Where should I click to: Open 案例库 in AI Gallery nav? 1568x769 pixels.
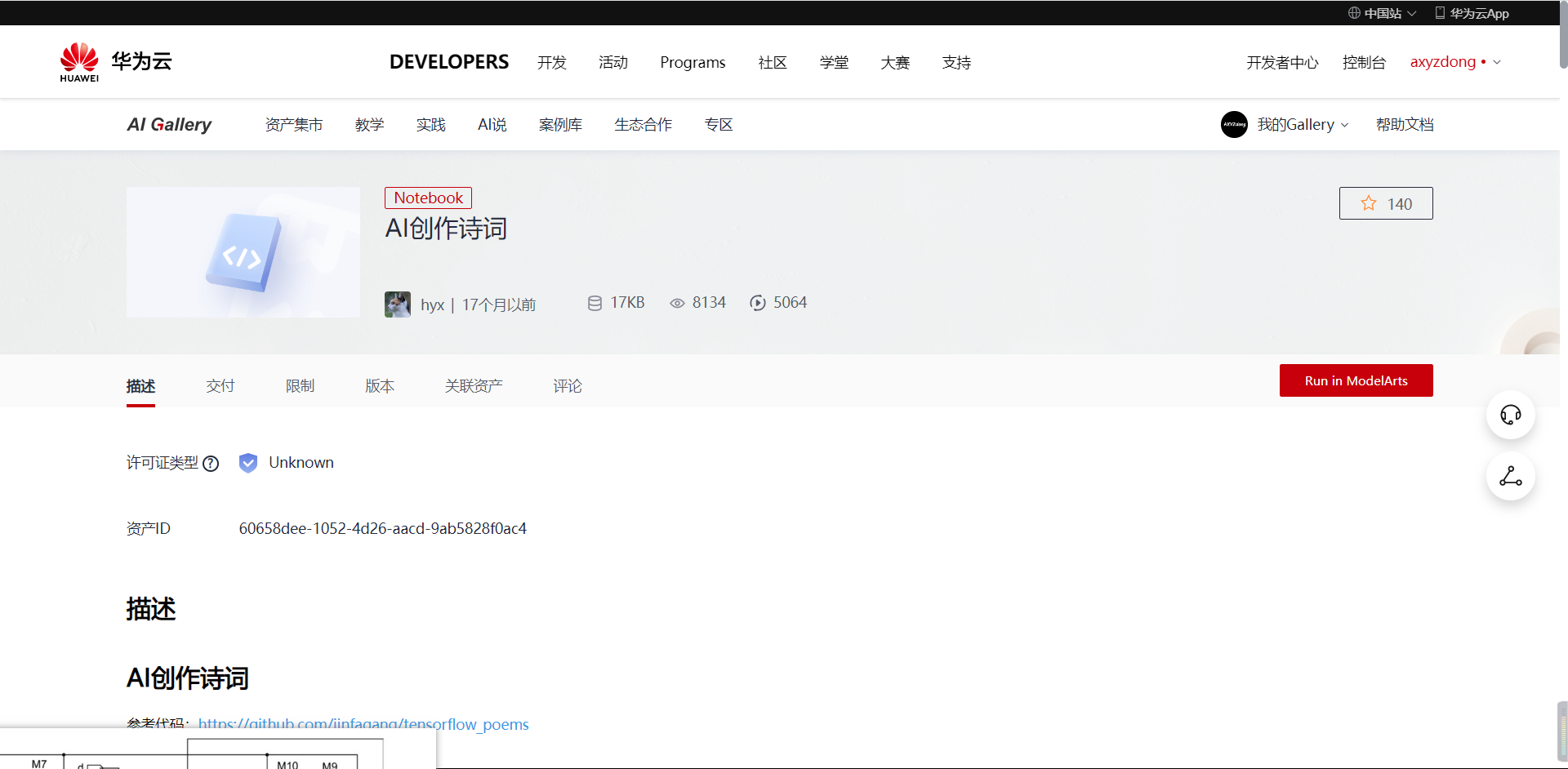pyautogui.click(x=560, y=124)
